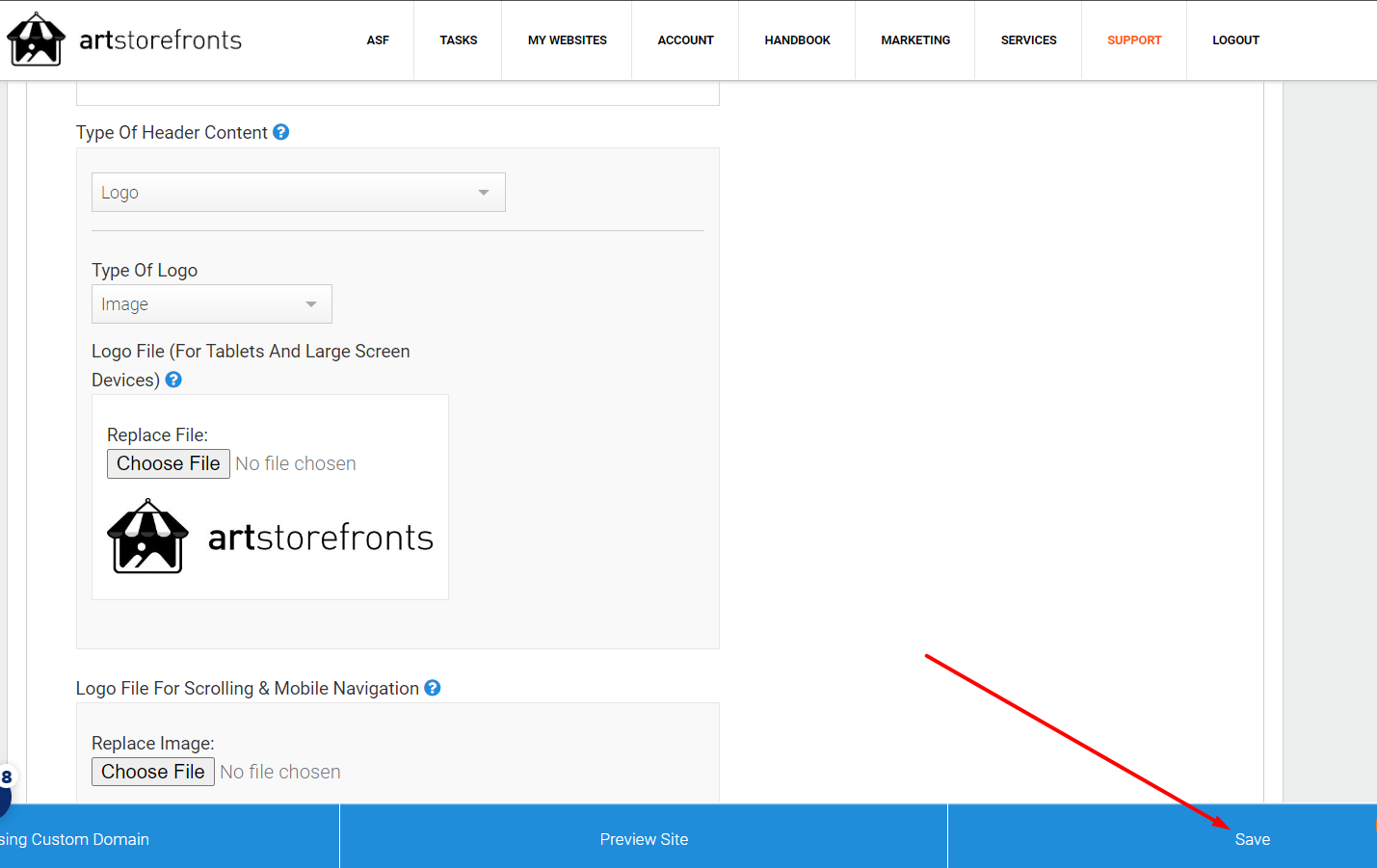1377x868 pixels.
Task: Click Choose File under Replace File
Action: coord(168,463)
